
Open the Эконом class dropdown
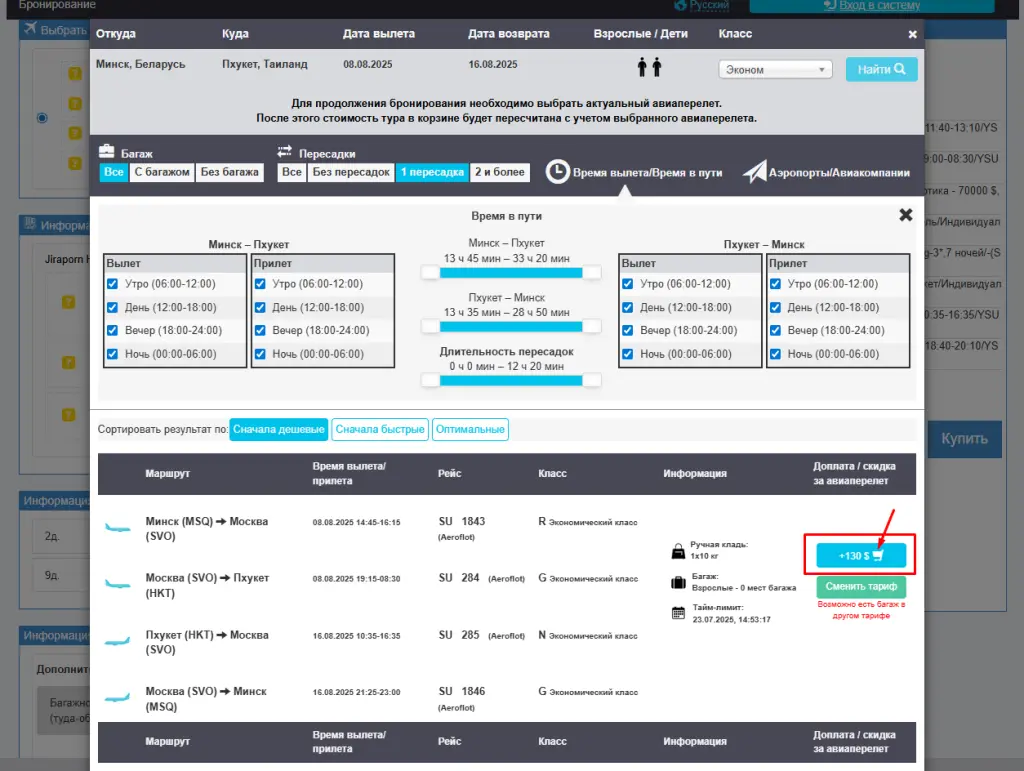pyautogui.click(x=775, y=70)
